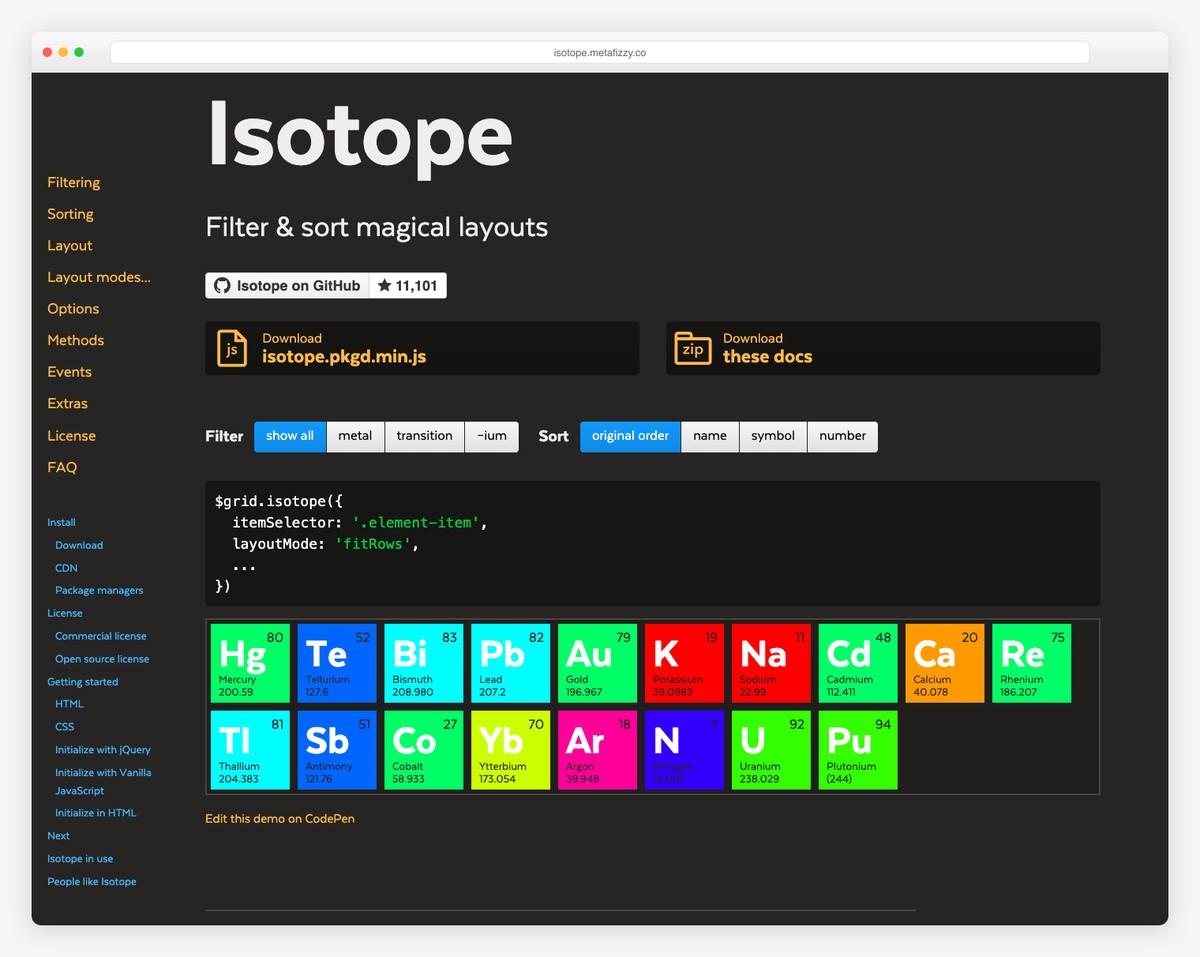Sort the elements by number
Screen dimensions: 1200x957
tap(842, 436)
